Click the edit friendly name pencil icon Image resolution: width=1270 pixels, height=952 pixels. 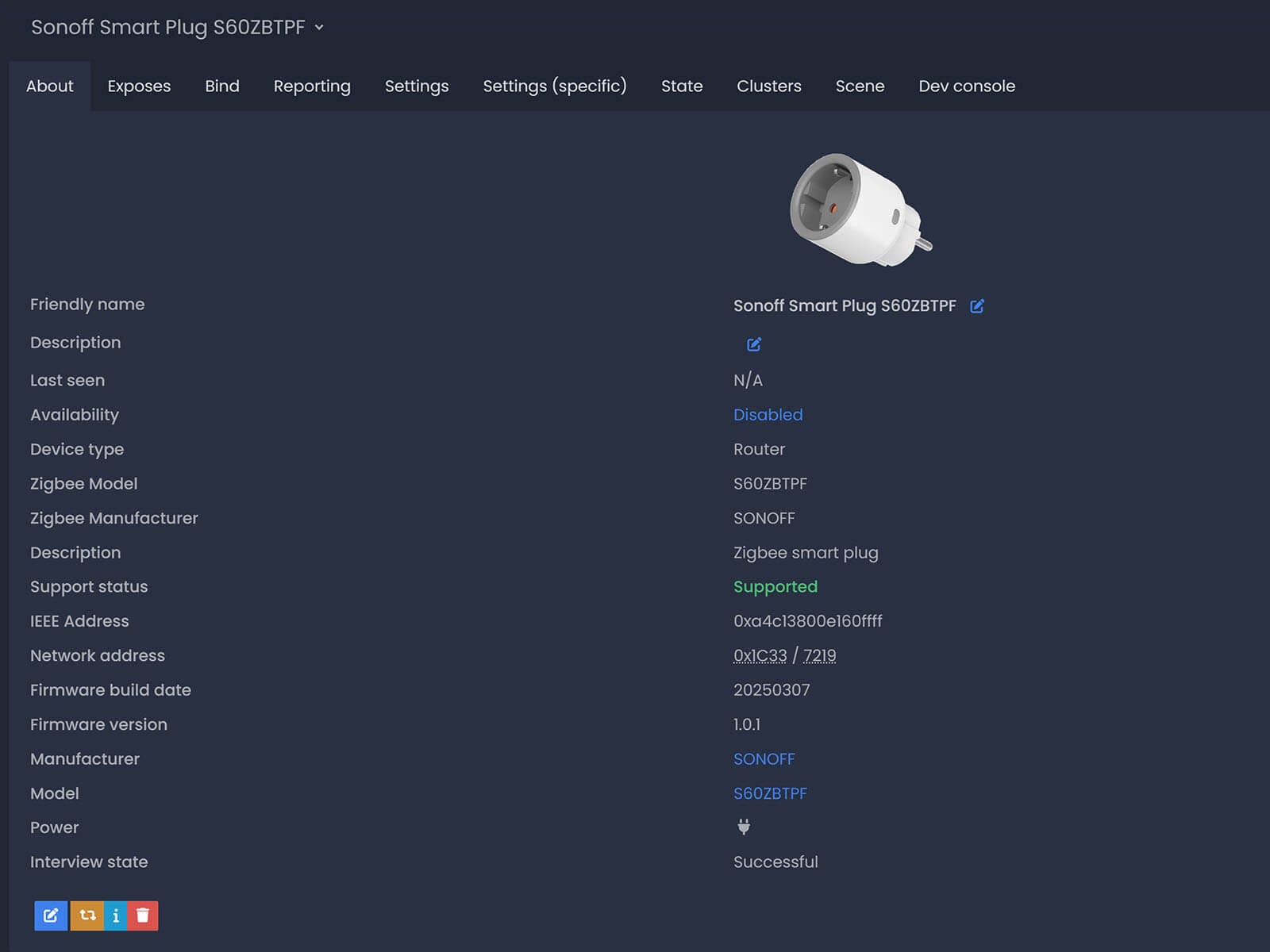point(977,306)
